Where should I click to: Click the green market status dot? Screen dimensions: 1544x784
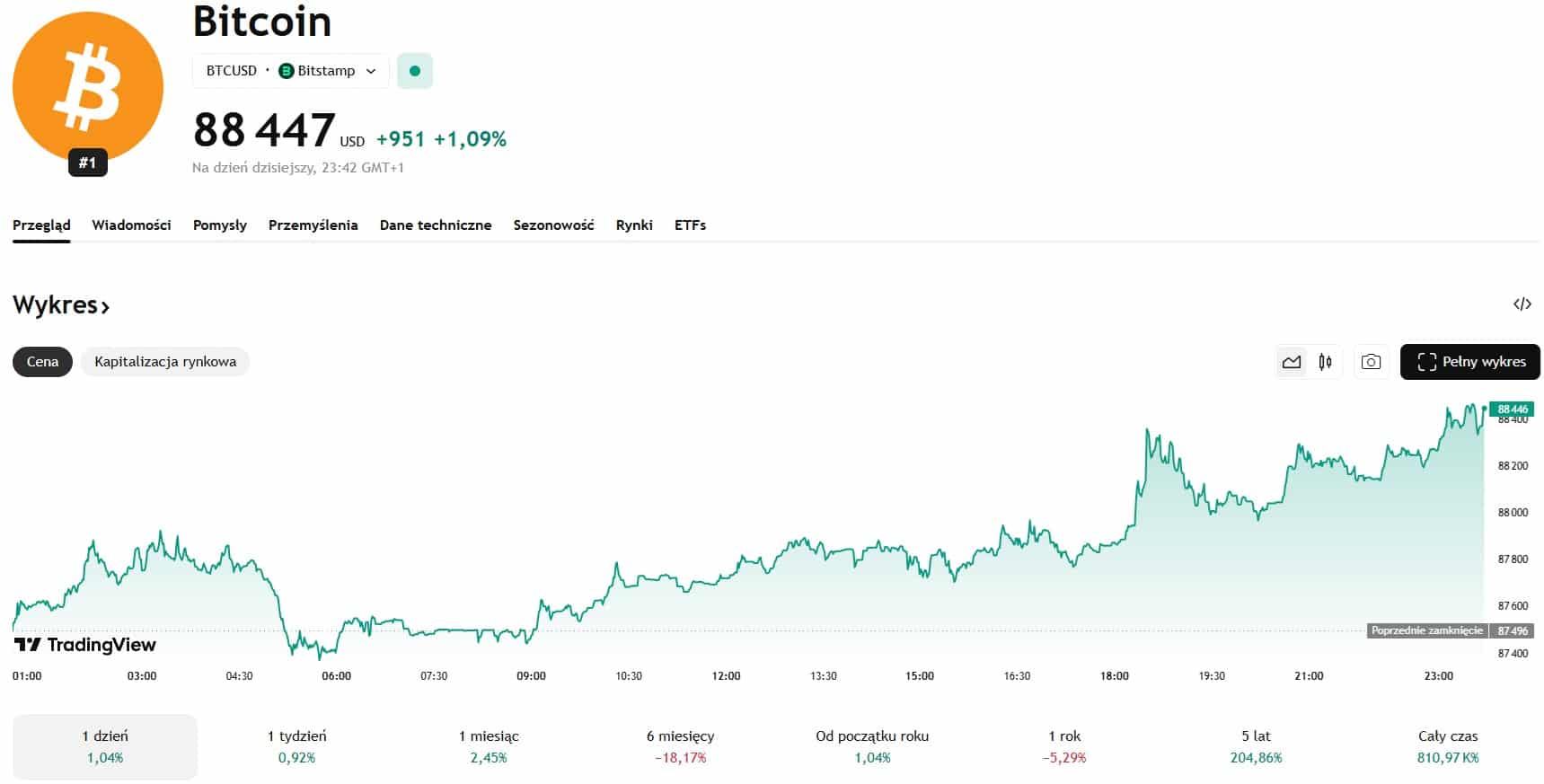pos(415,71)
